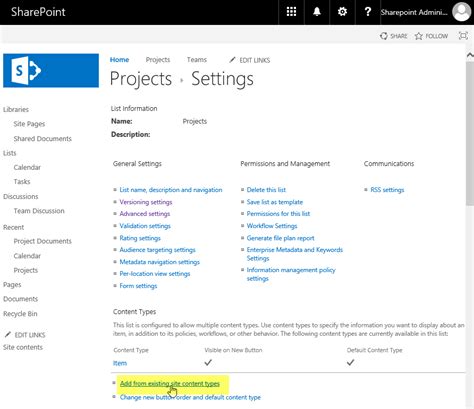Click the SharePoint site logo

click(51, 70)
